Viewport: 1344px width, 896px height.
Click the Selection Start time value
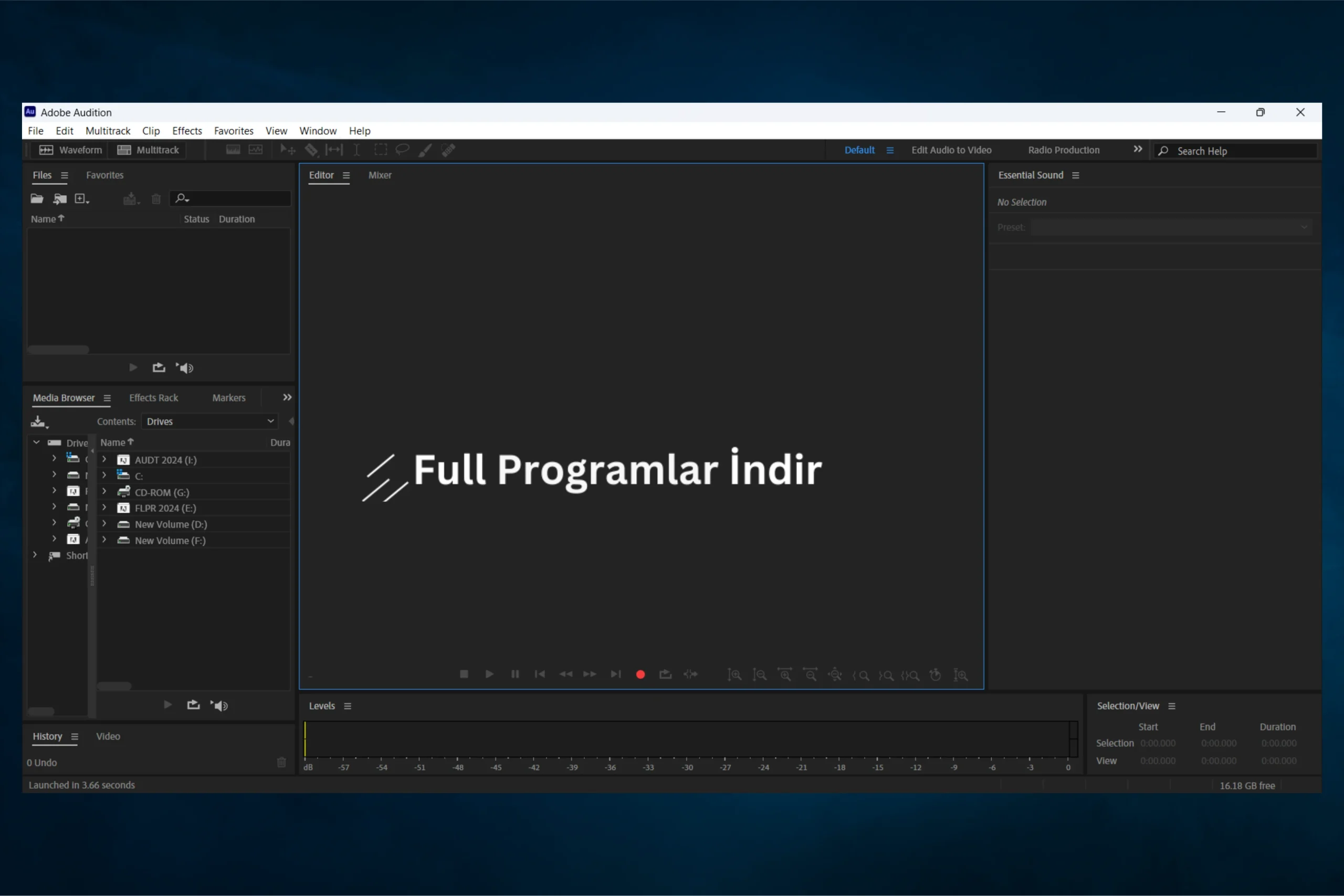pos(1158,743)
